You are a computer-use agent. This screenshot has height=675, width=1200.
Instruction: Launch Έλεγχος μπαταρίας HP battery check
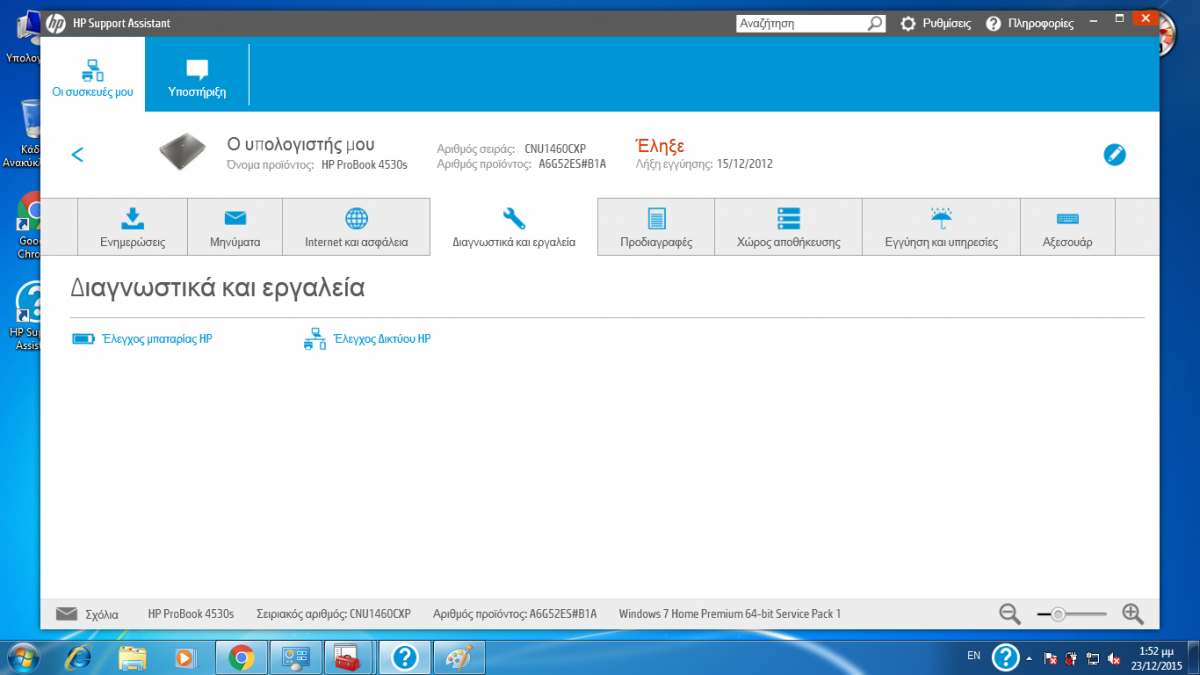coord(157,339)
